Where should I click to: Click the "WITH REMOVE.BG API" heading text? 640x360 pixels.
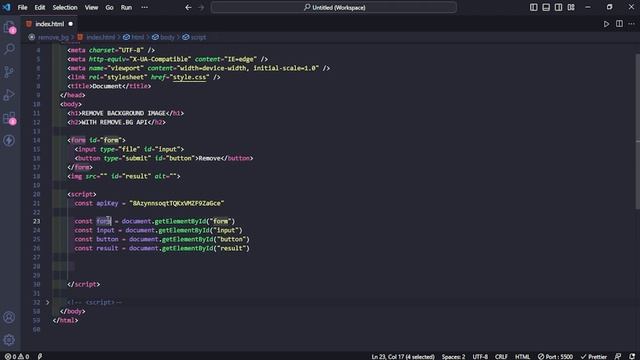[114, 122]
